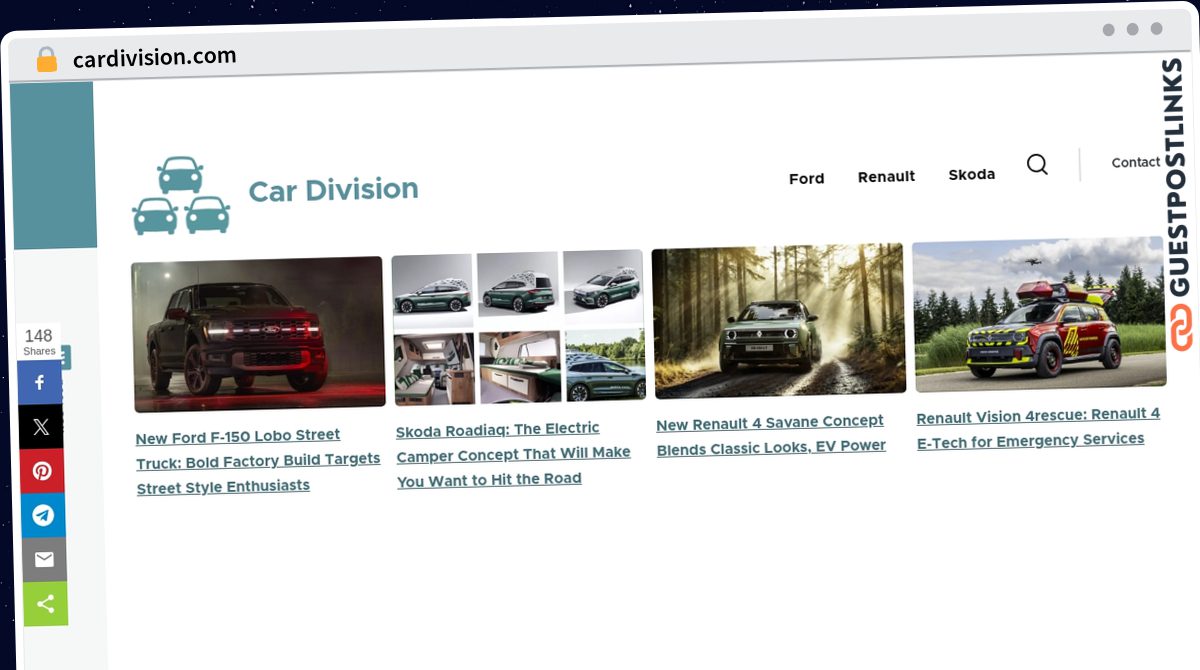Share on X (Twitter) icon
This screenshot has width=1200, height=670.
41,427
